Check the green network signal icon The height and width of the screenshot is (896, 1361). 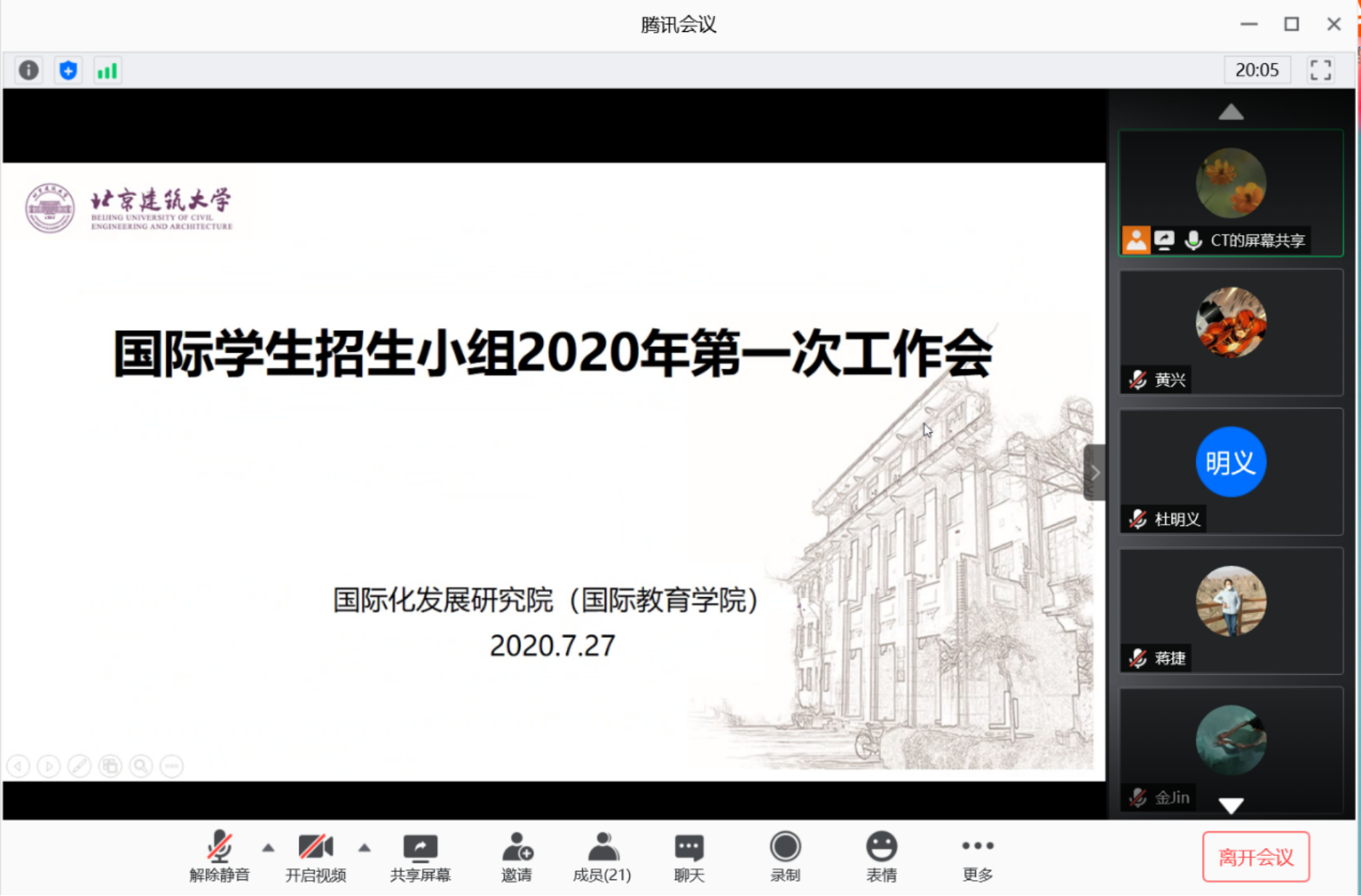(107, 70)
